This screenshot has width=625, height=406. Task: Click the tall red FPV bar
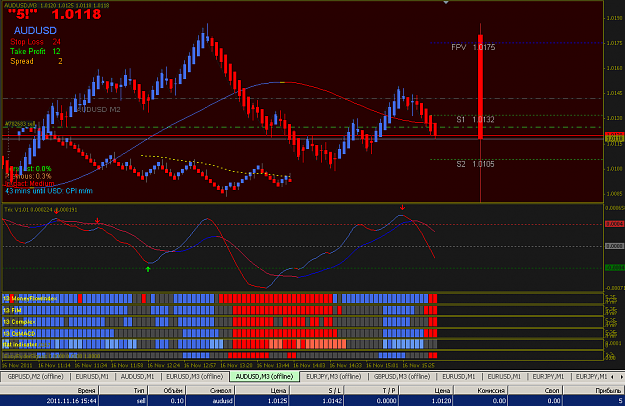(481, 87)
